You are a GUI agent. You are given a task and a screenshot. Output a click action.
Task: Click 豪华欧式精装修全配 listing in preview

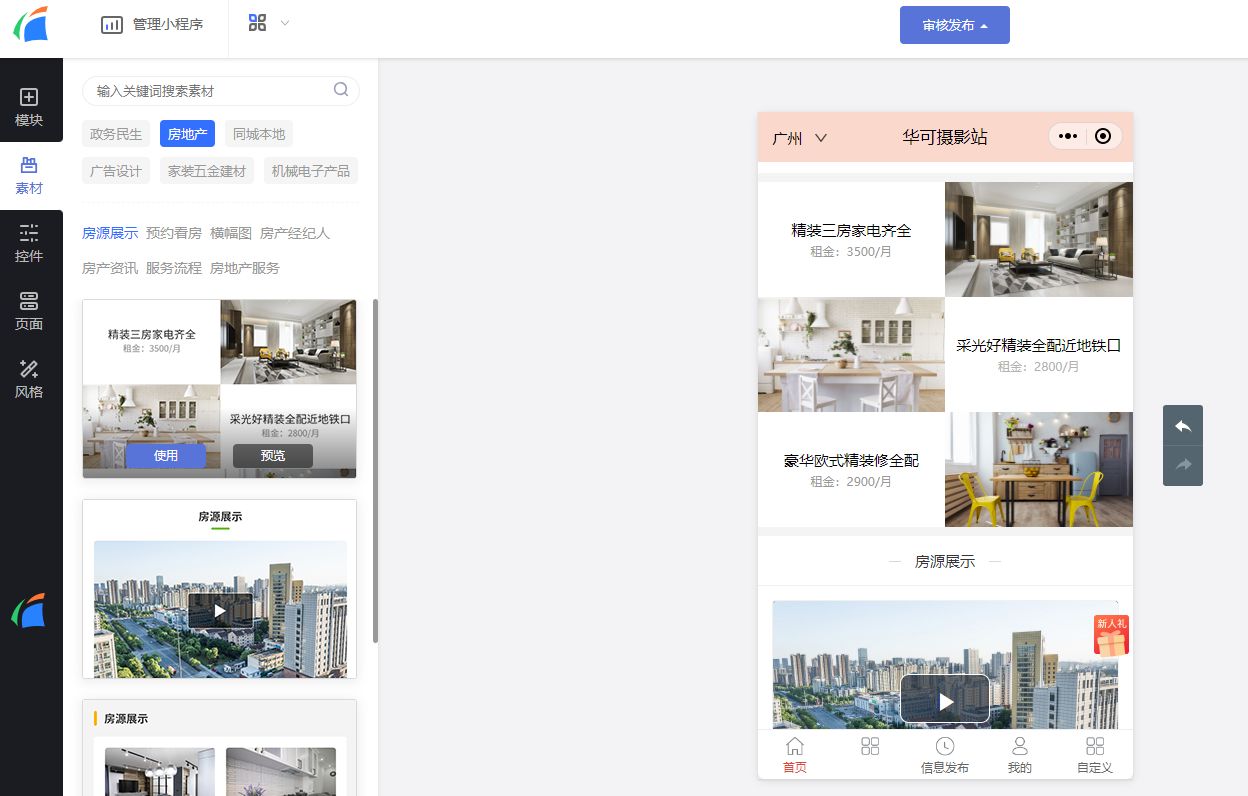click(x=851, y=461)
